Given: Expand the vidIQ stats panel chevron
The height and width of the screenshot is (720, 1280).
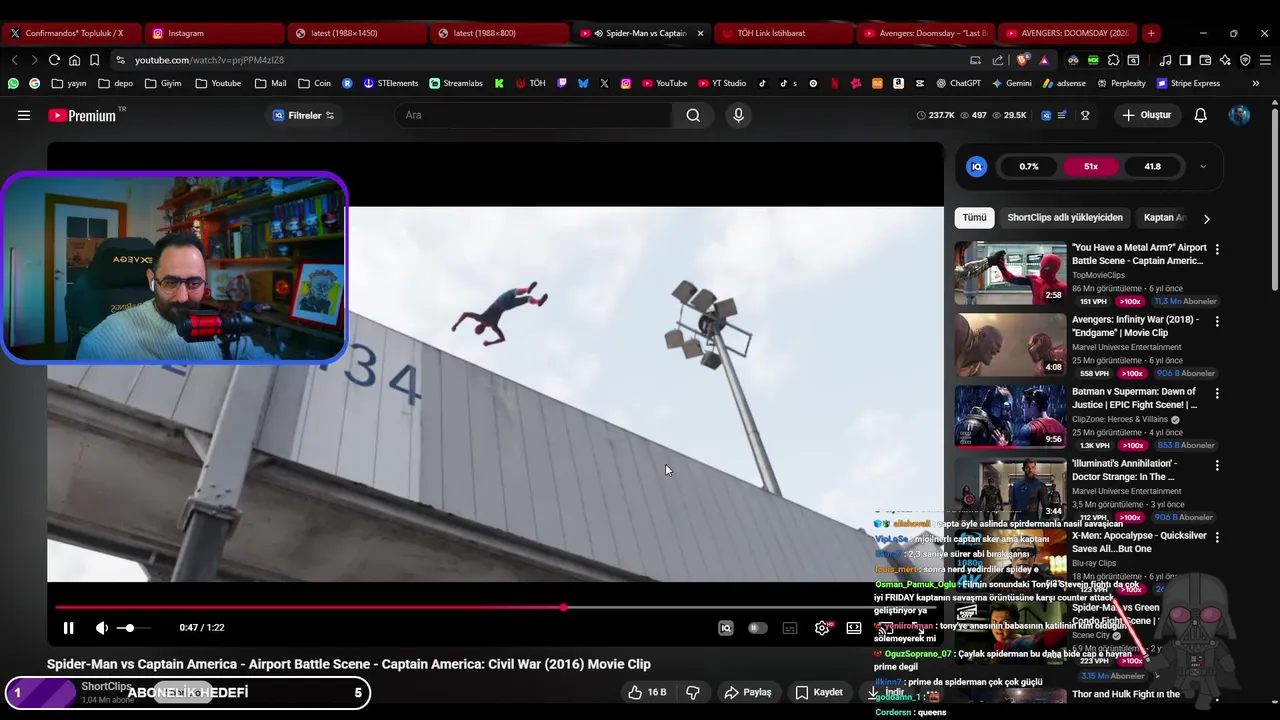Looking at the screenshot, I should [x=1203, y=167].
